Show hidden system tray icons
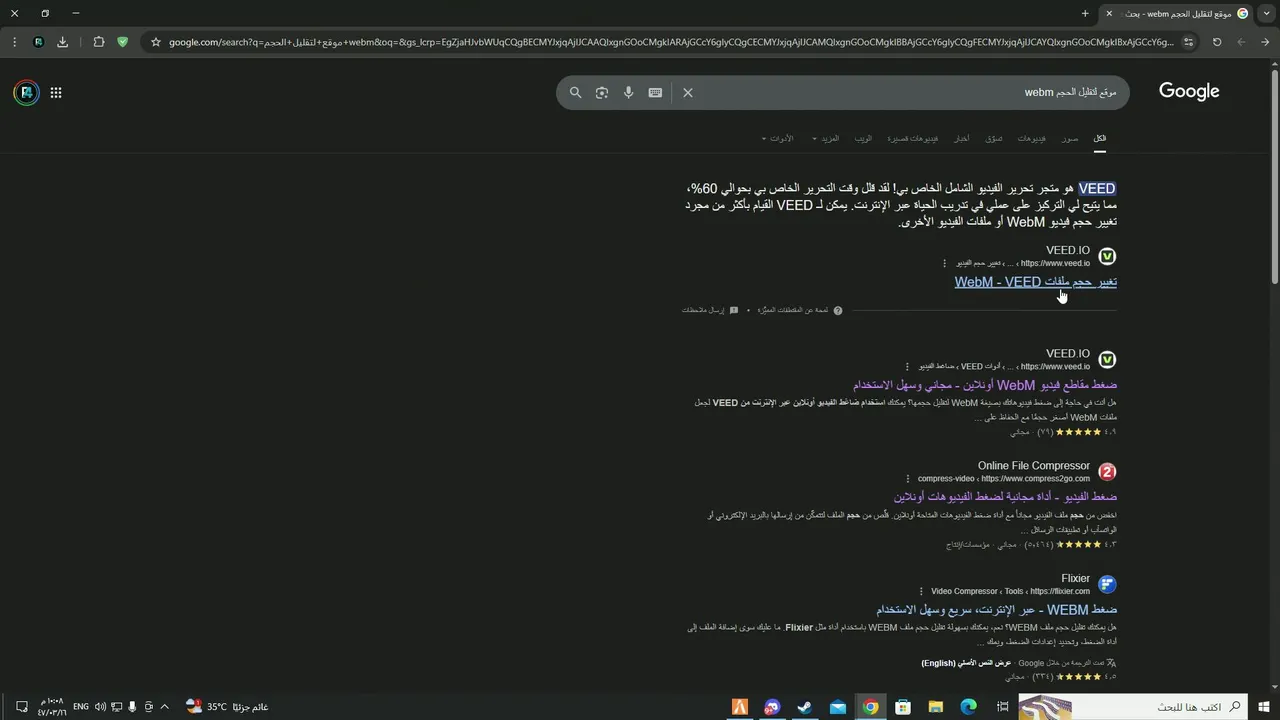The width and height of the screenshot is (1280, 720). 164,707
